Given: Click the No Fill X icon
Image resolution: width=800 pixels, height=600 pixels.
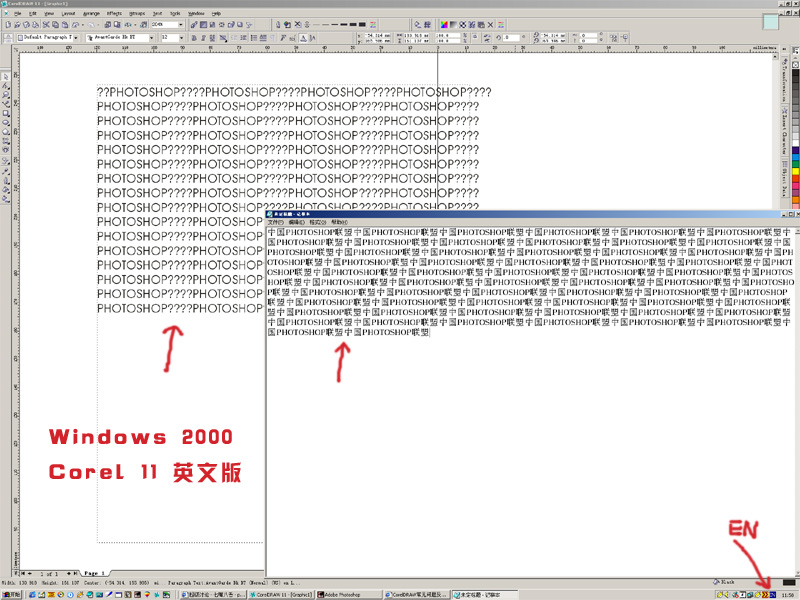Looking at the screenshot, I should pyautogui.click(x=490, y=24).
